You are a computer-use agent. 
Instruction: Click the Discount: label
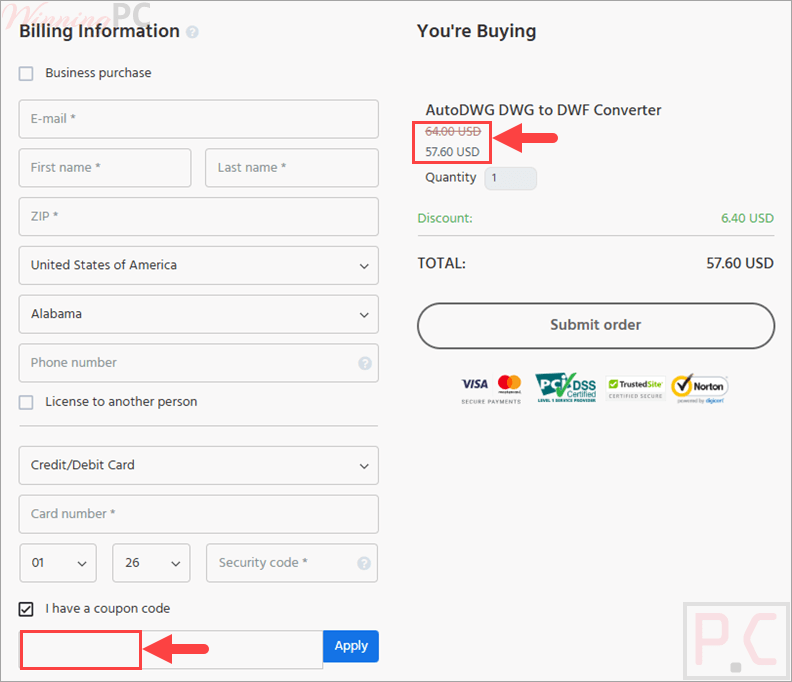[445, 218]
